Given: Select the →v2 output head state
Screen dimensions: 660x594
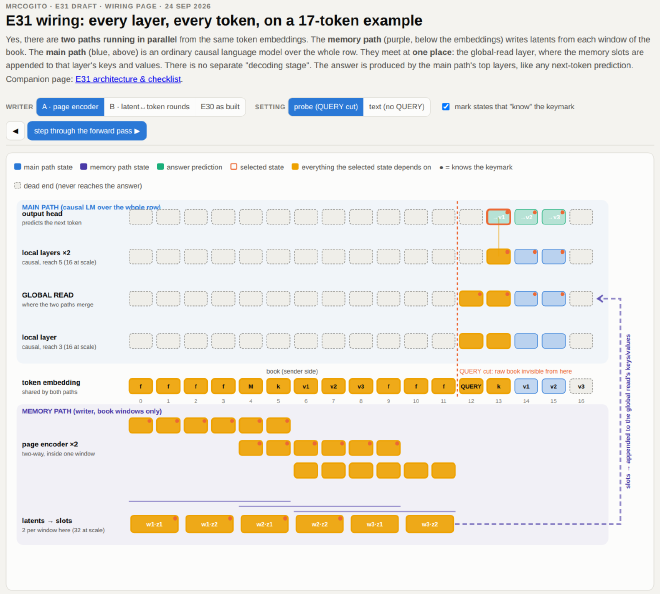Looking at the screenshot, I should [526, 217].
